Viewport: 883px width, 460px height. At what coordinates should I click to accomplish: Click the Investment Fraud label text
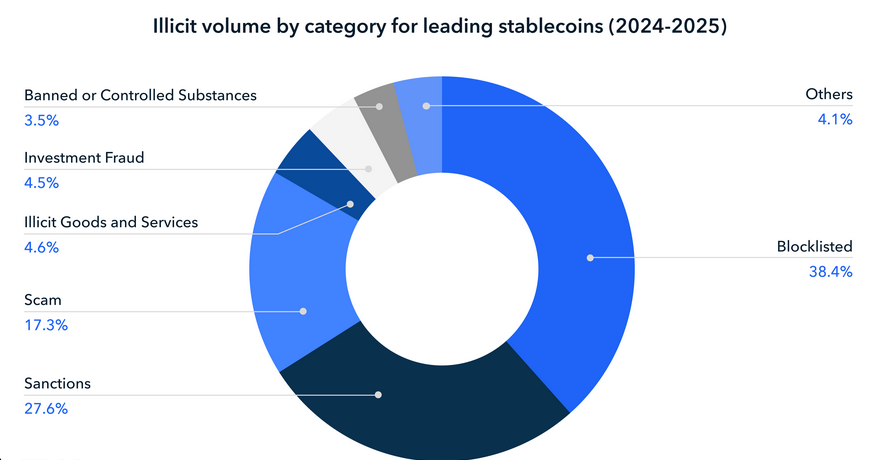[83, 157]
